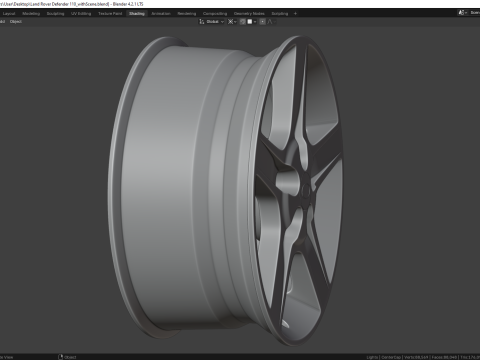Viewport: 480px width, 360px height.
Task: Click the proportional editing falloff icon
Action: [271, 22]
